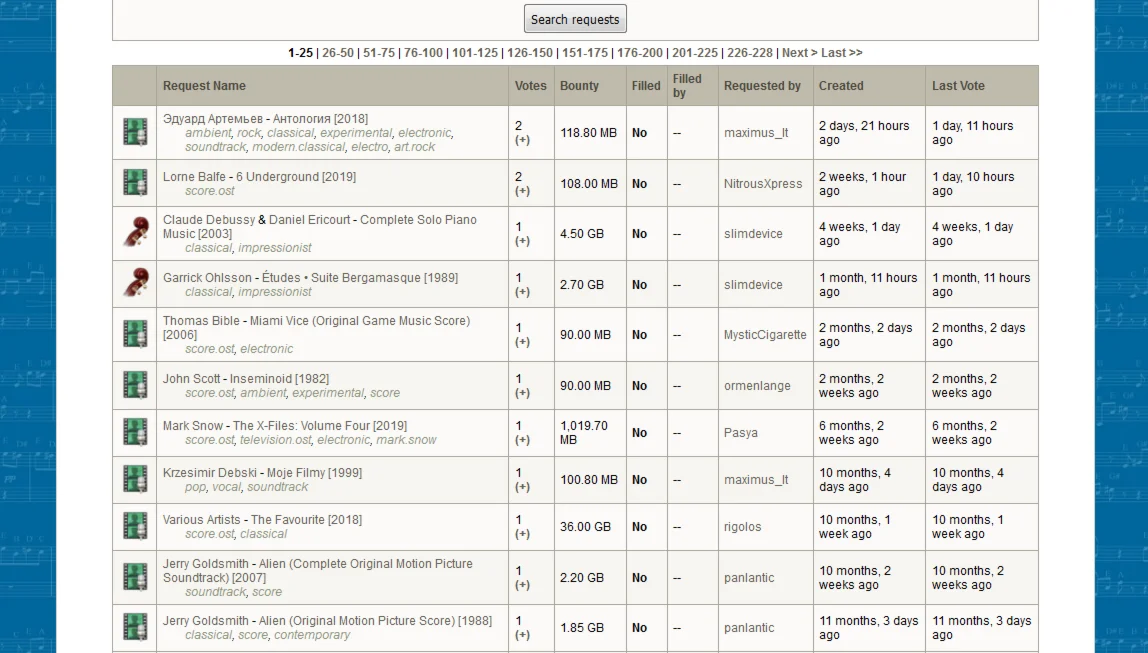Sort by Last Vote column header
1148x653 pixels.
(x=958, y=86)
